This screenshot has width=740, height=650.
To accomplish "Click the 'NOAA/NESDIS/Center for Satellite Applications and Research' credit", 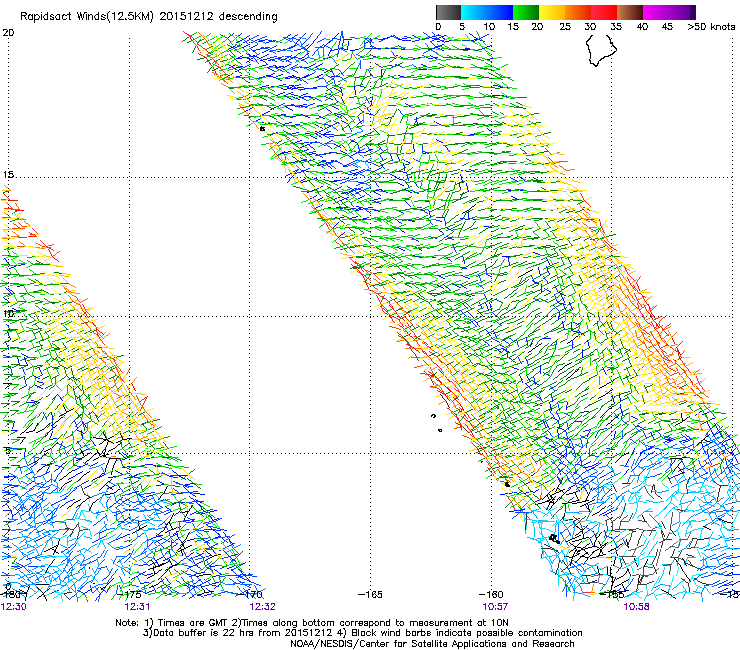I will click(432, 644).
